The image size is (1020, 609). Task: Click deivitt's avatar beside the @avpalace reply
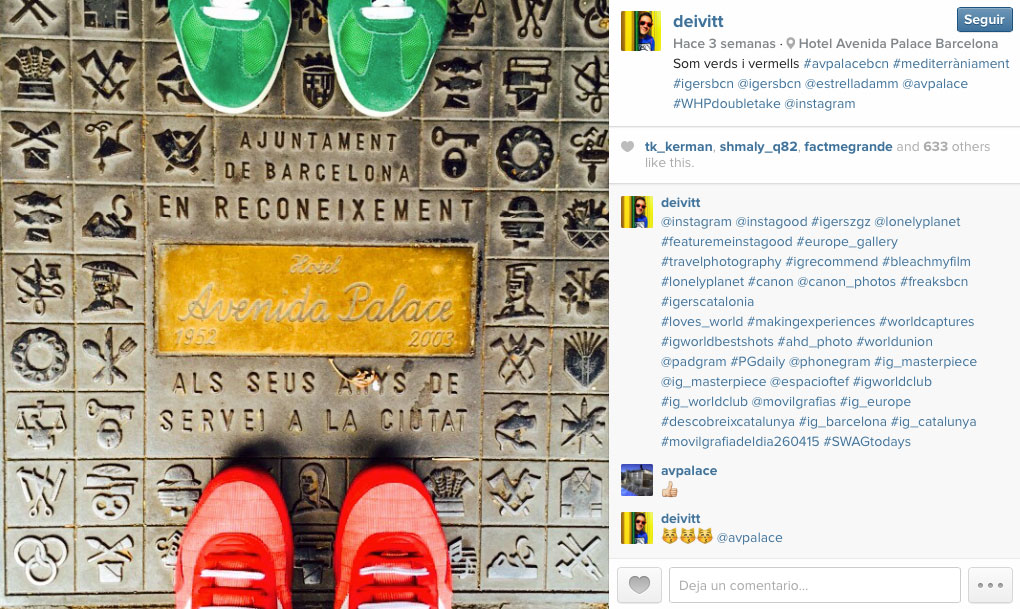coord(637,528)
